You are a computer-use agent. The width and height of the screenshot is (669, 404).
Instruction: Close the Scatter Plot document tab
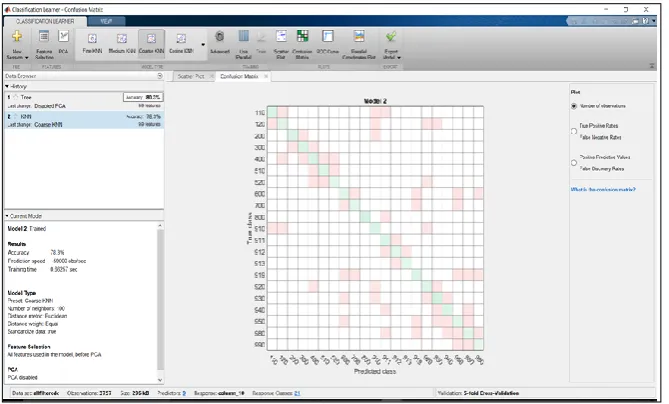212,76
